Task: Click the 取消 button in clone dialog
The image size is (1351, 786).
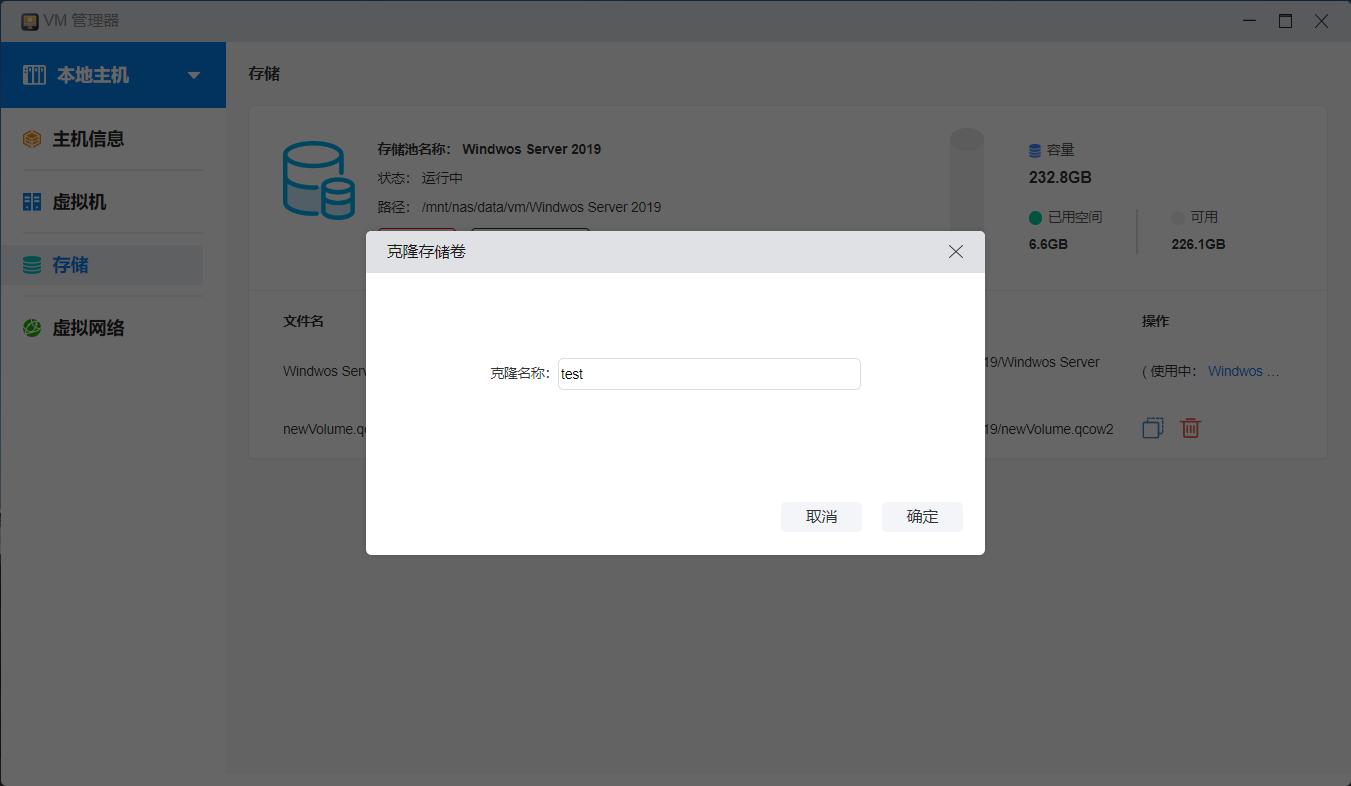Action: (x=821, y=517)
